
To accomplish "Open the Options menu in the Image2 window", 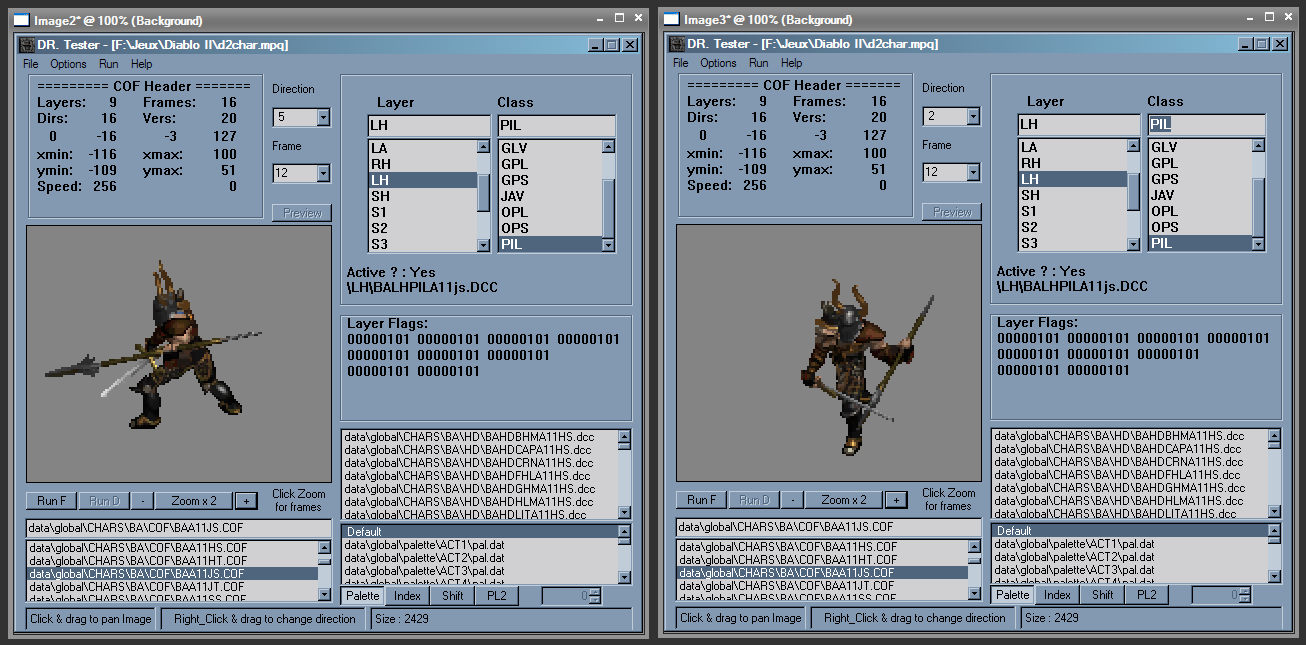I will point(69,64).
